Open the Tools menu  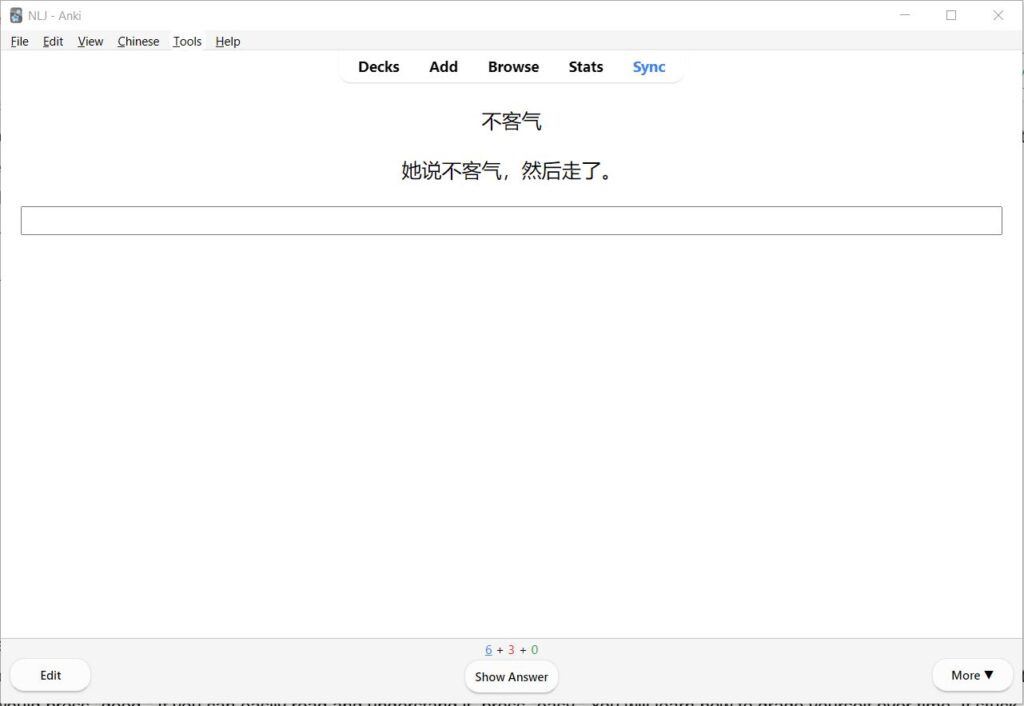point(186,41)
